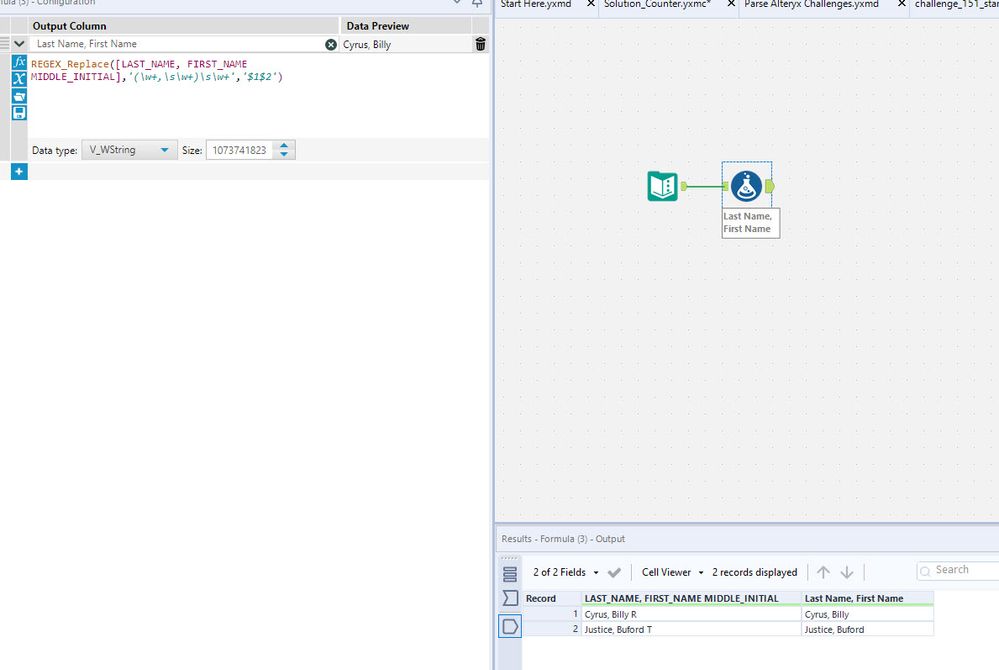Decrease the Size value stepper
This screenshot has height=670, width=999.
tap(284, 155)
